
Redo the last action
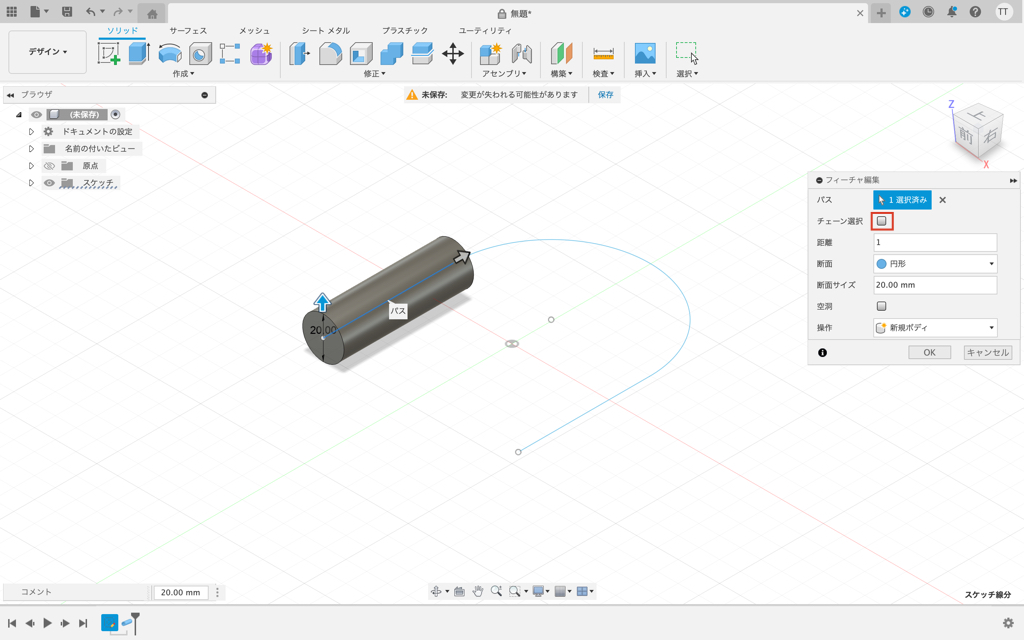click(x=118, y=12)
